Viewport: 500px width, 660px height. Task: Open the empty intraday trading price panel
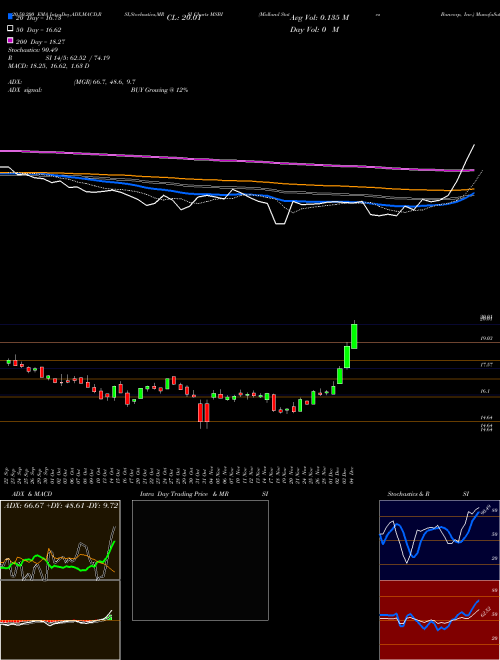coord(200,560)
